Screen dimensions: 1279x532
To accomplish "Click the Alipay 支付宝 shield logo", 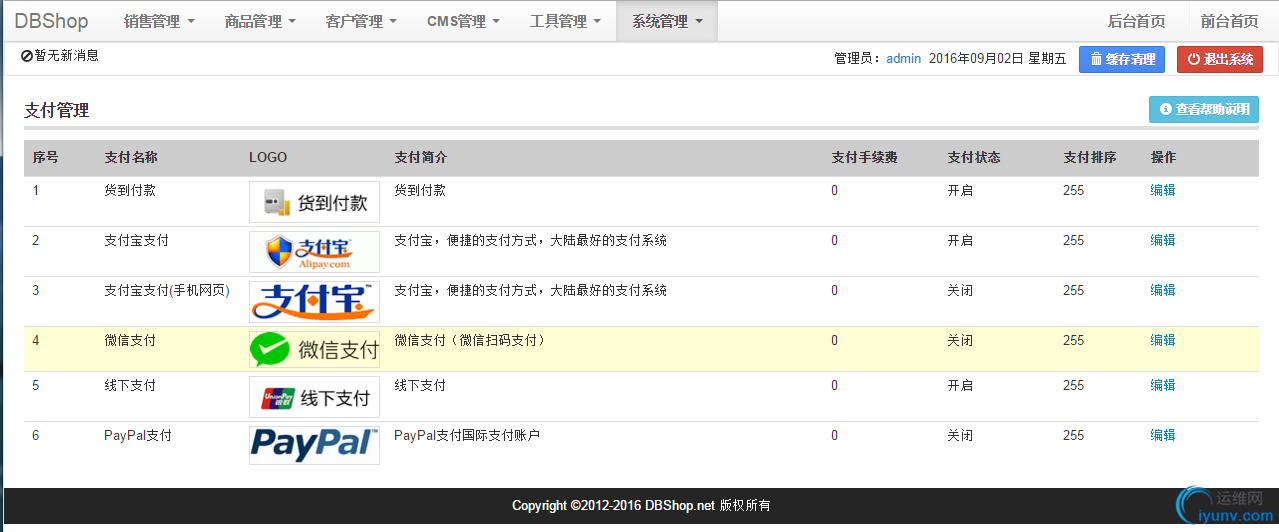I will coord(314,252).
